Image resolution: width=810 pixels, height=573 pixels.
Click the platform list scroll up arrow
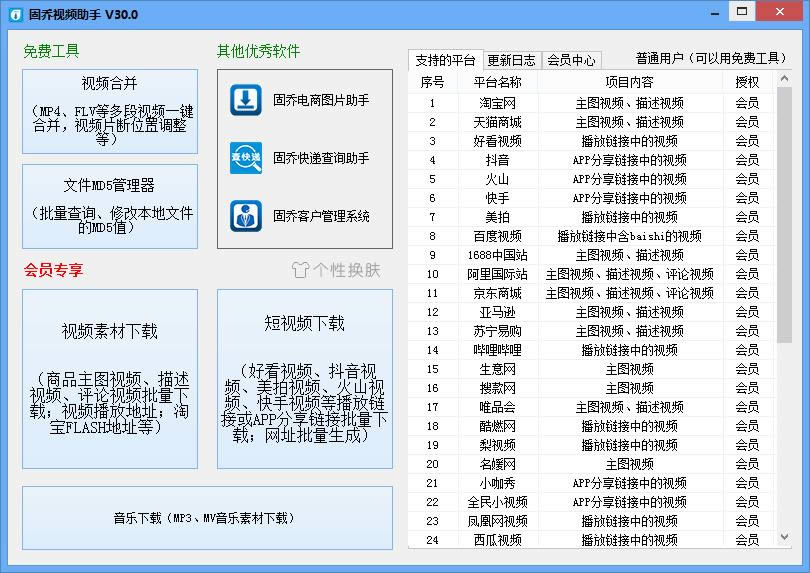tap(784, 79)
